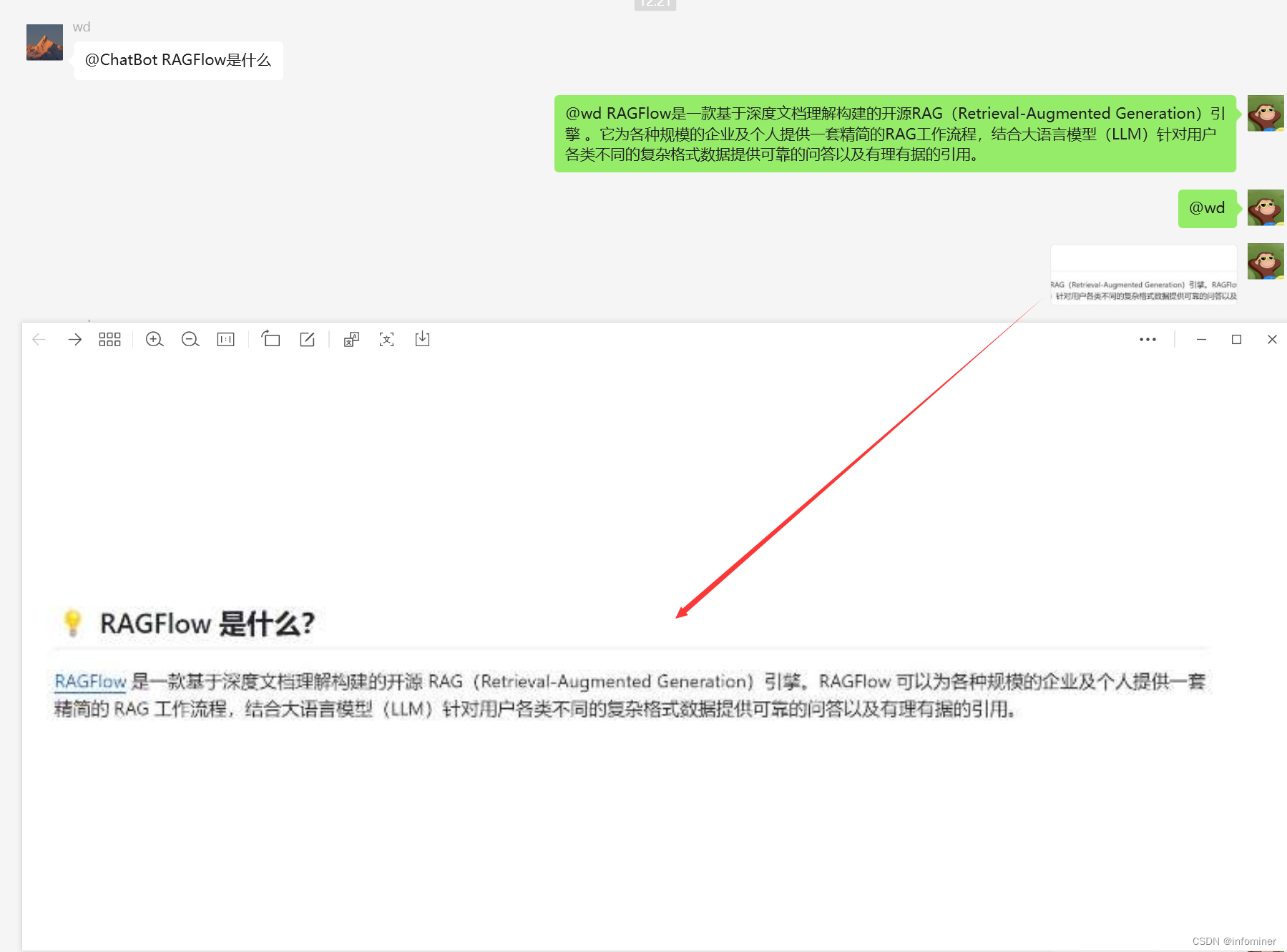The height and width of the screenshot is (952, 1287).
Task: Zoom in on the image
Action: pyautogui.click(x=155, y=340)
